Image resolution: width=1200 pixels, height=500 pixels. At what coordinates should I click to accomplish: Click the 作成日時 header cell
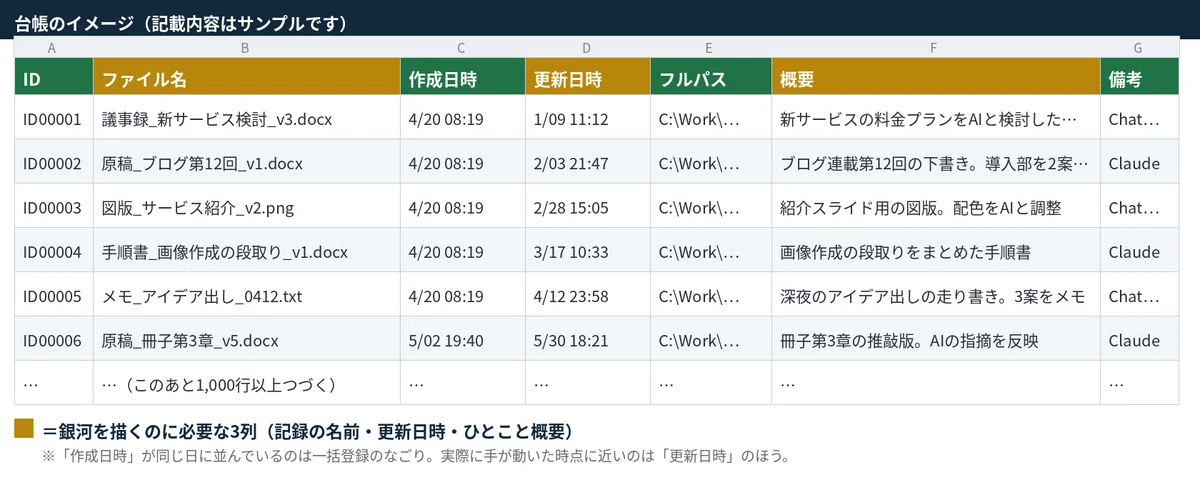pos(463,79)
